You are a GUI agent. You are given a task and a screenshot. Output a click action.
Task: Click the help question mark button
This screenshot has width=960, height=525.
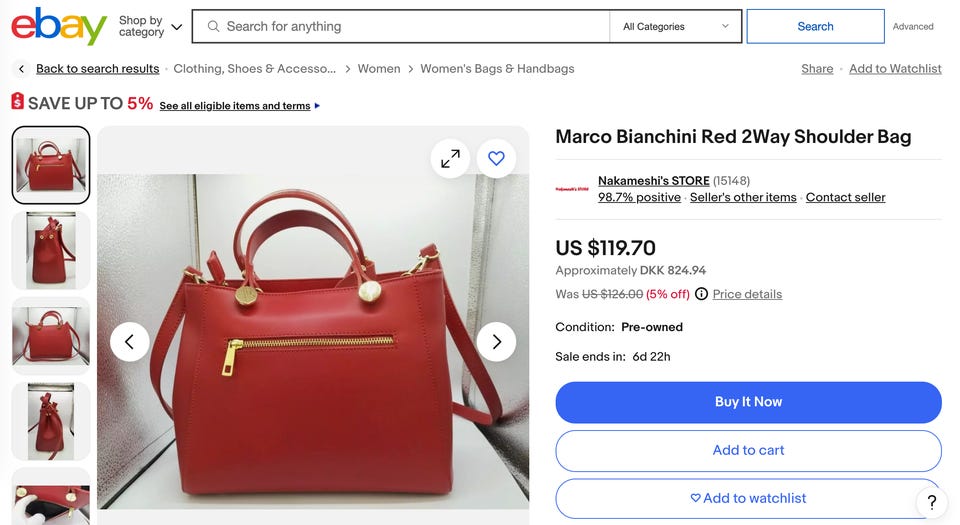pos(931,502)
